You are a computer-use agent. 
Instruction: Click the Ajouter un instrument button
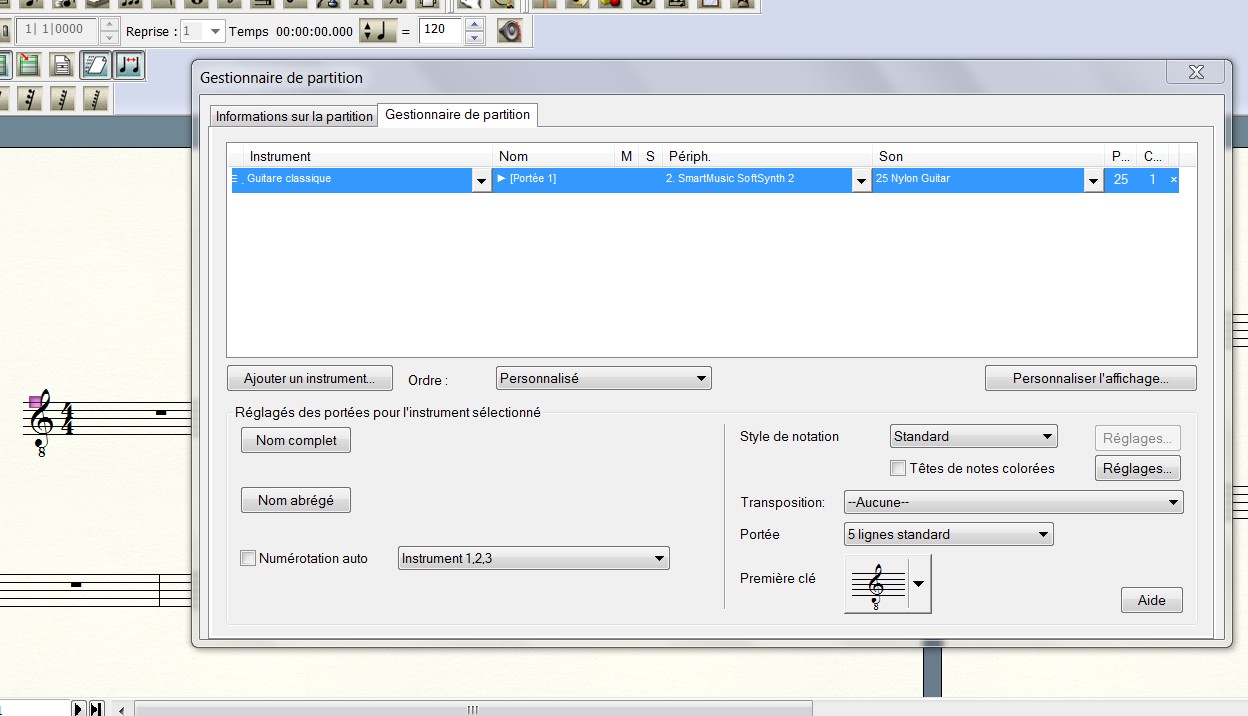(310, 378)
